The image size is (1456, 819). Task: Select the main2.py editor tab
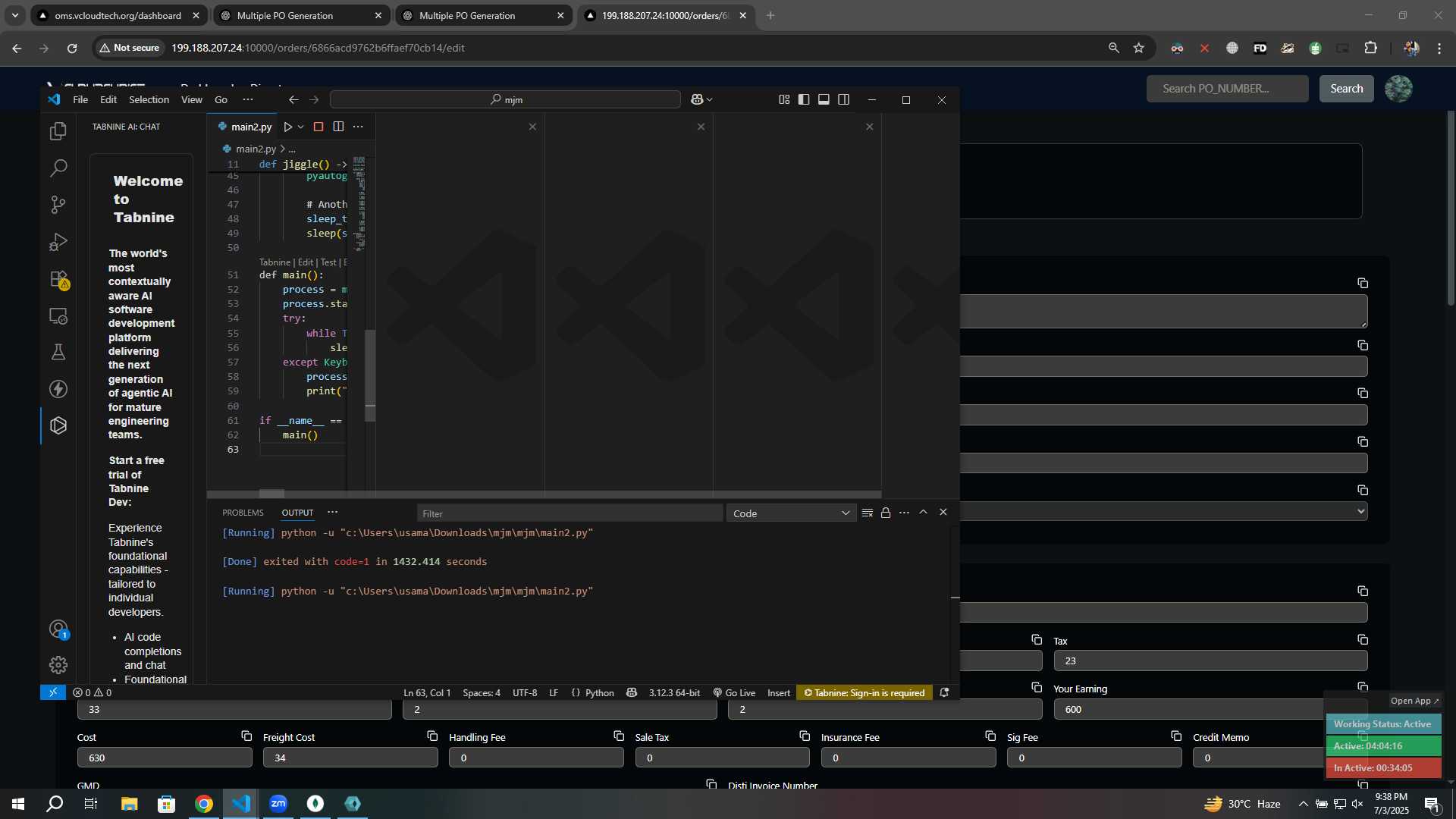pos(244,127)
